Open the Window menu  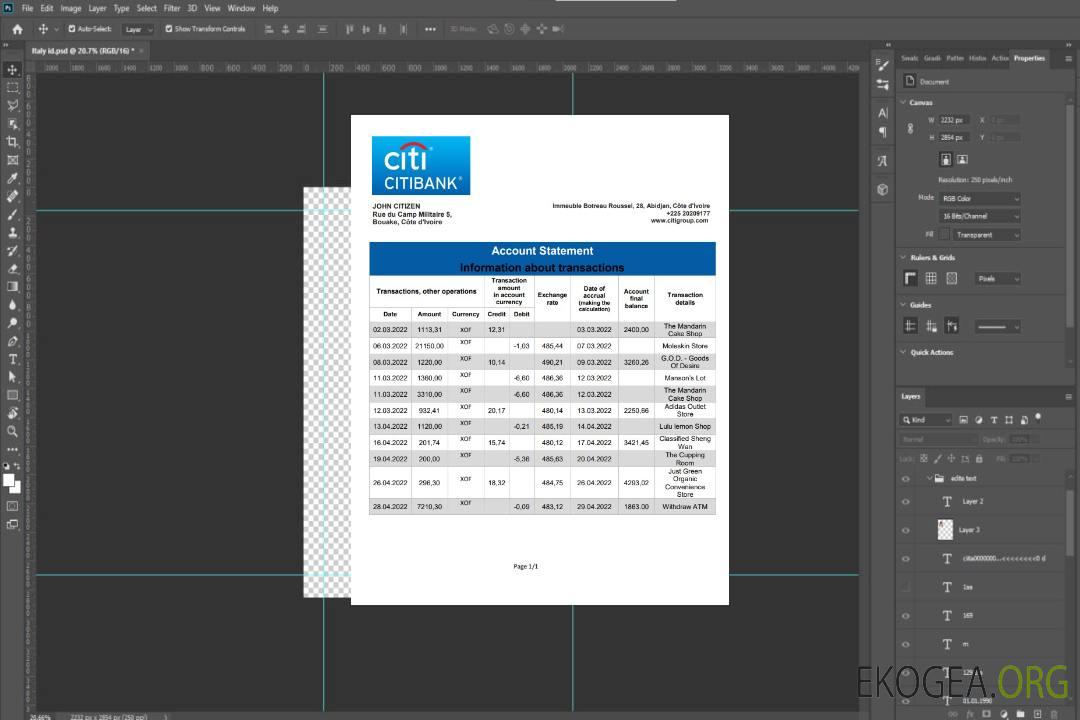click(241, 8)
